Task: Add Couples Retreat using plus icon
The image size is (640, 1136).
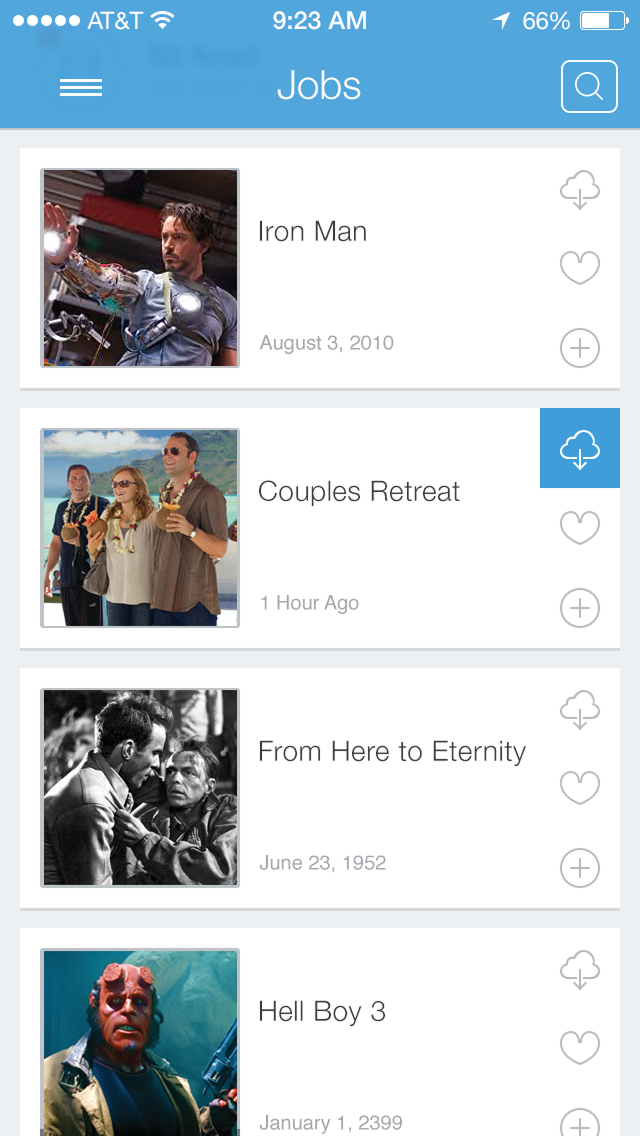Action: [x=580, y=608]
